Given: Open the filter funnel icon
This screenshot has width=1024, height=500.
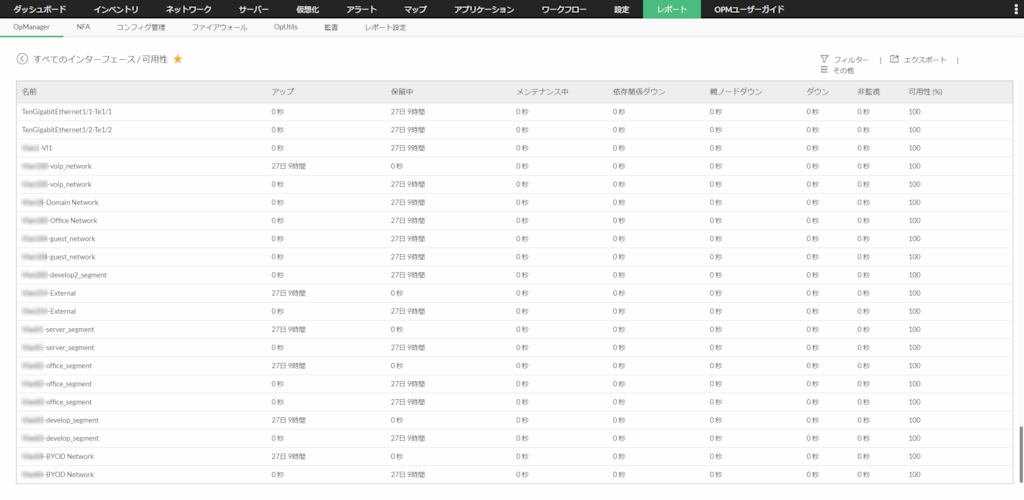Looking at the screenshot, I should [x=824, y=58].
